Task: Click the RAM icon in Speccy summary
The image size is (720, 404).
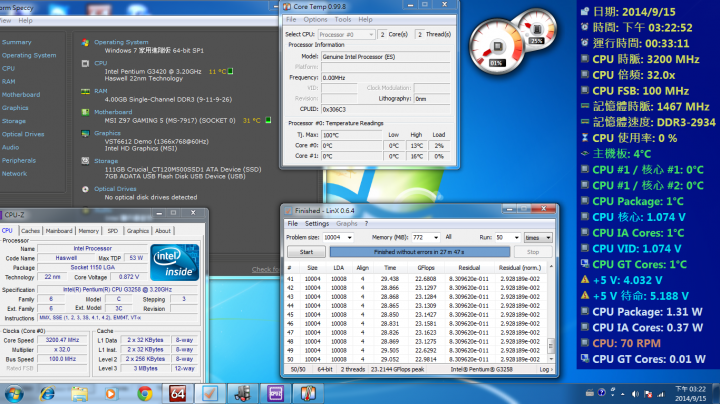Action: (85, 91)
